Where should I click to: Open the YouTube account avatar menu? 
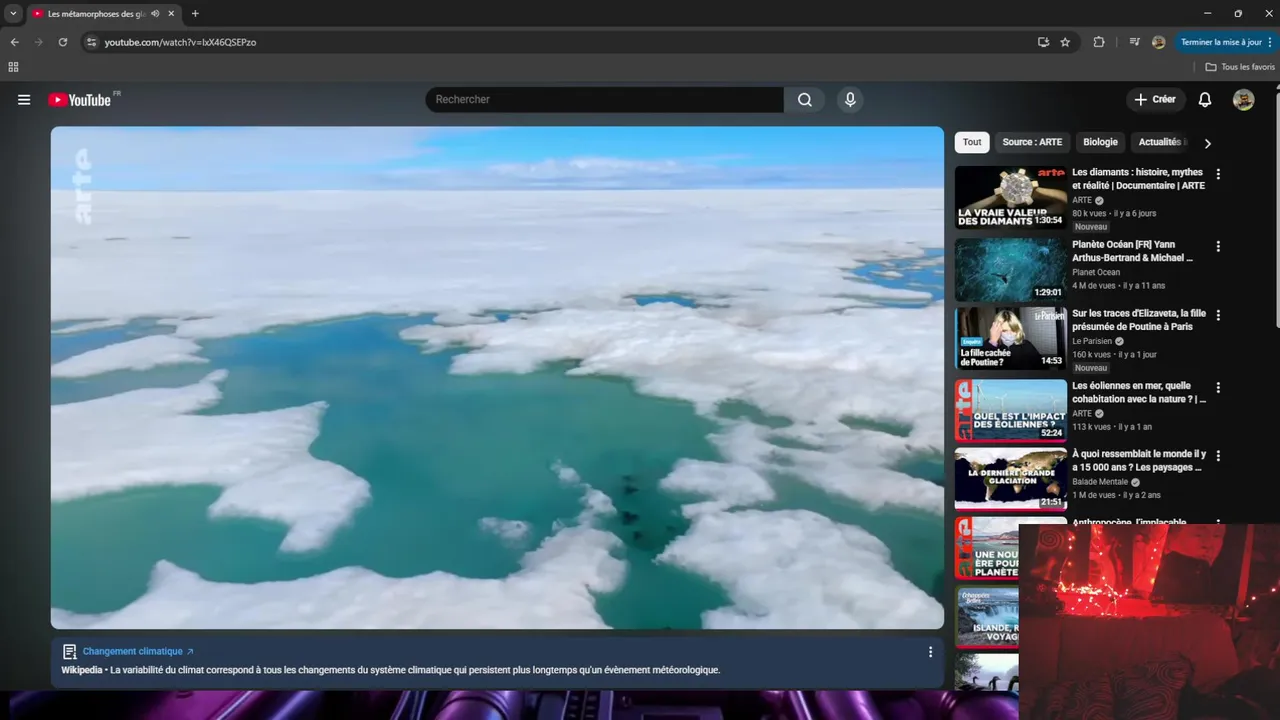pos(1243,99)
